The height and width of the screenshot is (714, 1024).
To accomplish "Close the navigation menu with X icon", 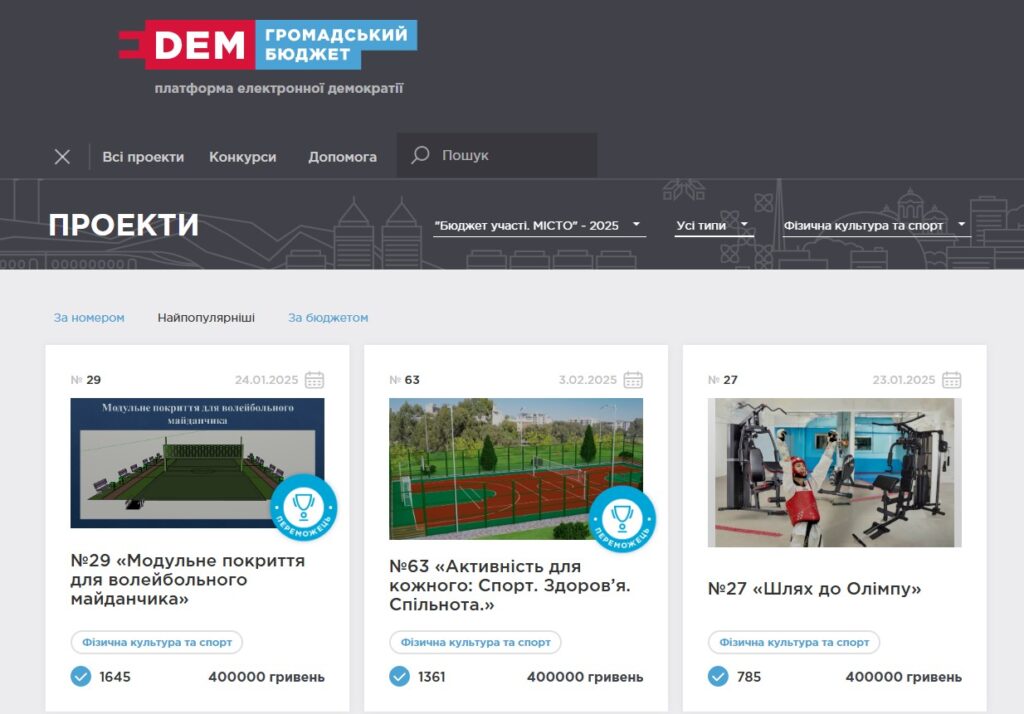I will (x=62, y=157).
